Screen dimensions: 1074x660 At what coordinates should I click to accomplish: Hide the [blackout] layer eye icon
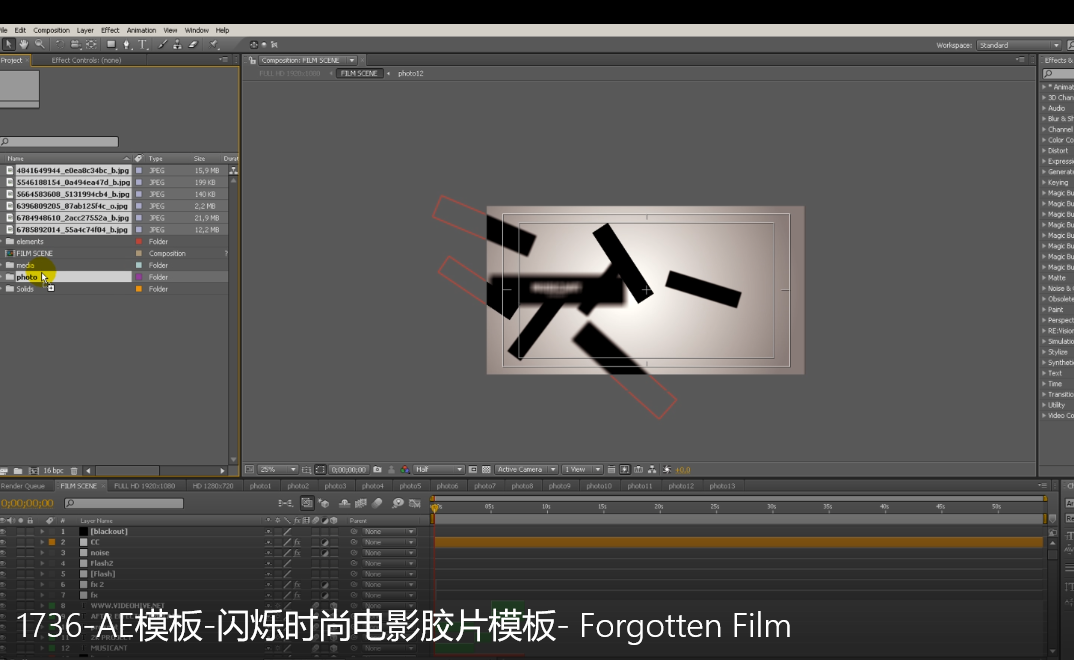(3, 531)
